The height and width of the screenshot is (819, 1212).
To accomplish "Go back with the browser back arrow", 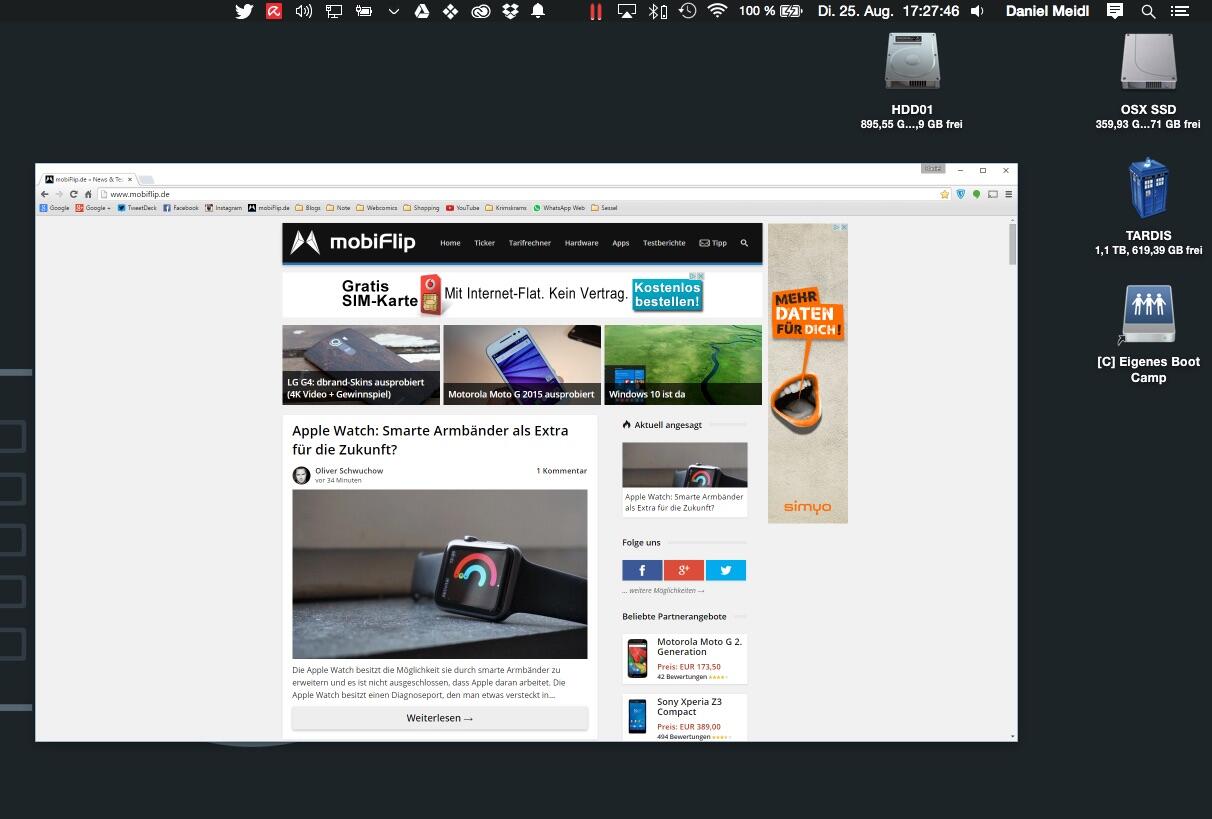I will coord(45,194).
